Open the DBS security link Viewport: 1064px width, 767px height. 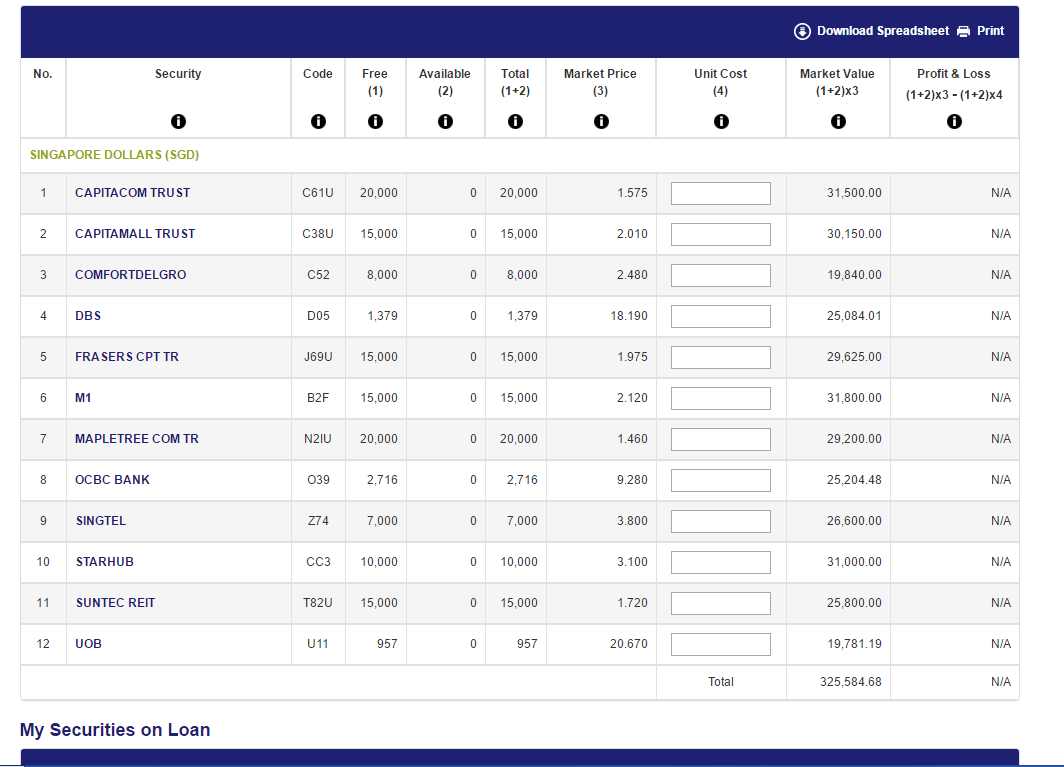[88, 316]
